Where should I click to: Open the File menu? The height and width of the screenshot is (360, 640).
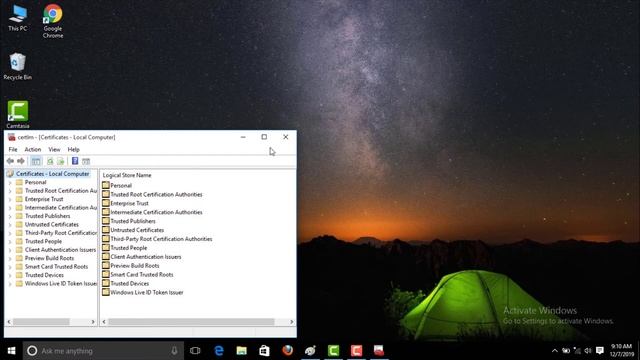point(13,149)
